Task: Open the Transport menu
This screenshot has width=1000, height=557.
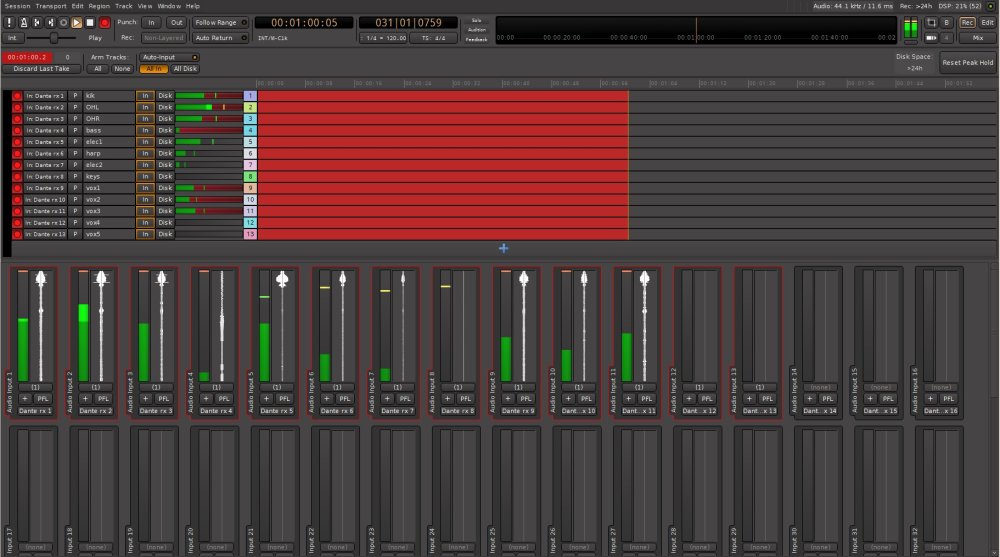Action: point(51,6)
